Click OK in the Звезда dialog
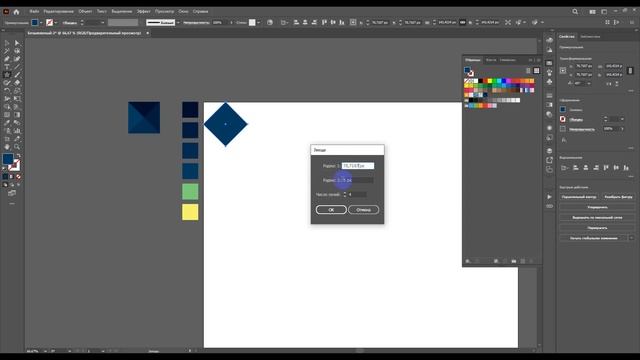Image resolution: width=640 pixels, height=360 pixels. 331,210
